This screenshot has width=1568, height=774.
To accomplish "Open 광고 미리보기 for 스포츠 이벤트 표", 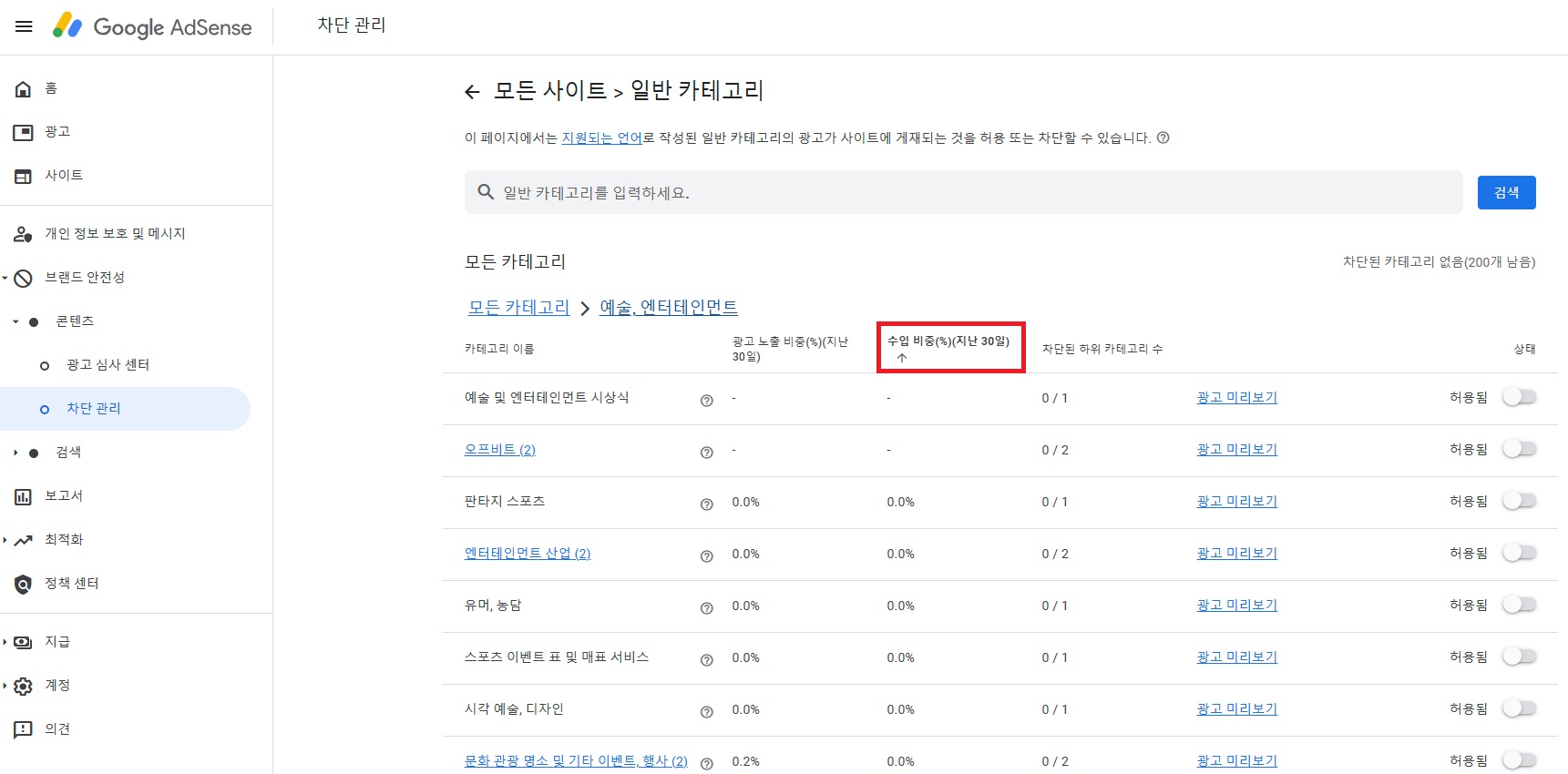I will [x=1236, y=657].
